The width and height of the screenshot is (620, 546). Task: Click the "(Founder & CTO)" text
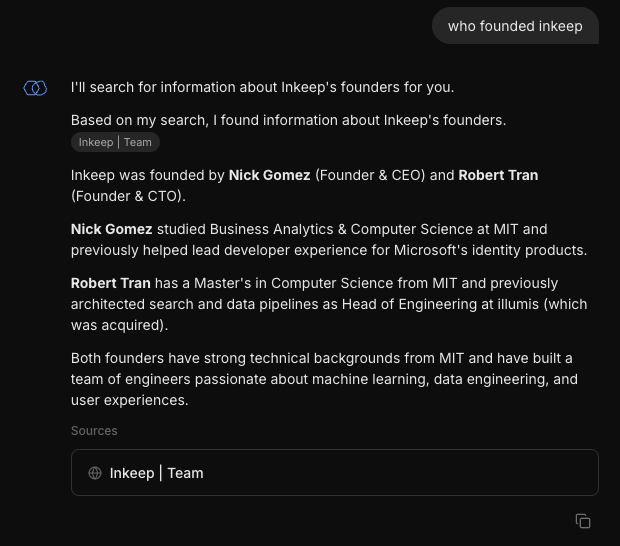(126, 196)
